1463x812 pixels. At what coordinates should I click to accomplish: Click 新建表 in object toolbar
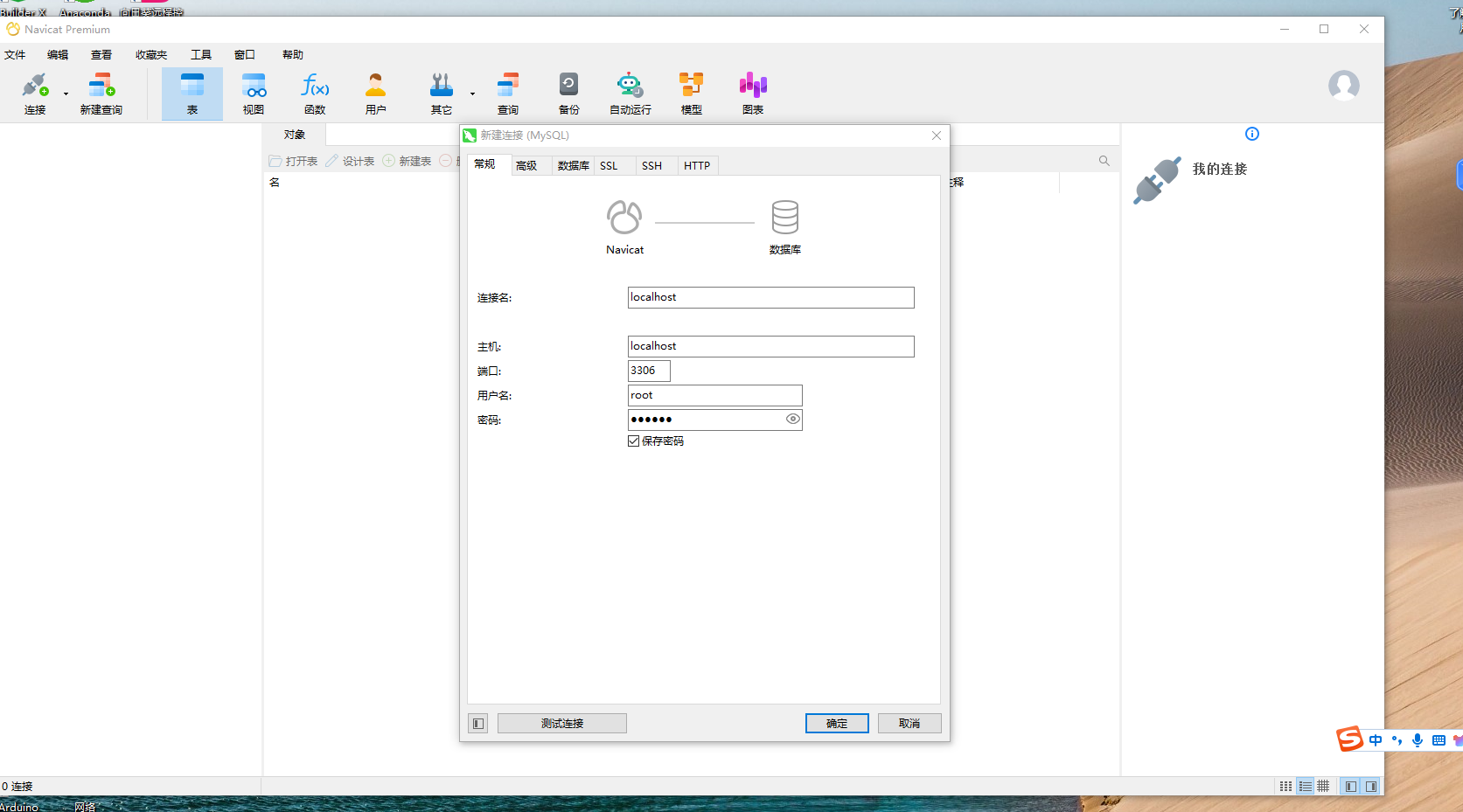407,162
